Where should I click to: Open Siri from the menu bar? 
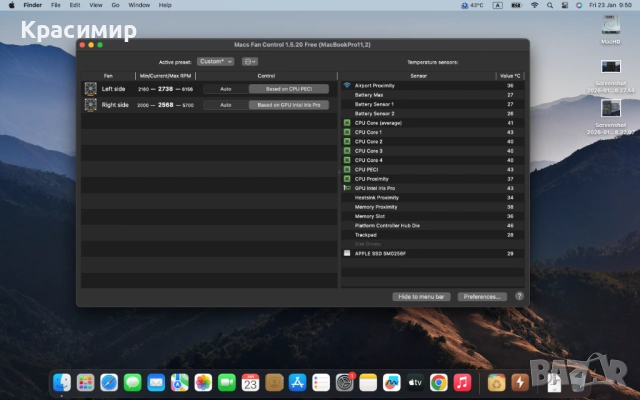click(579, 5)
